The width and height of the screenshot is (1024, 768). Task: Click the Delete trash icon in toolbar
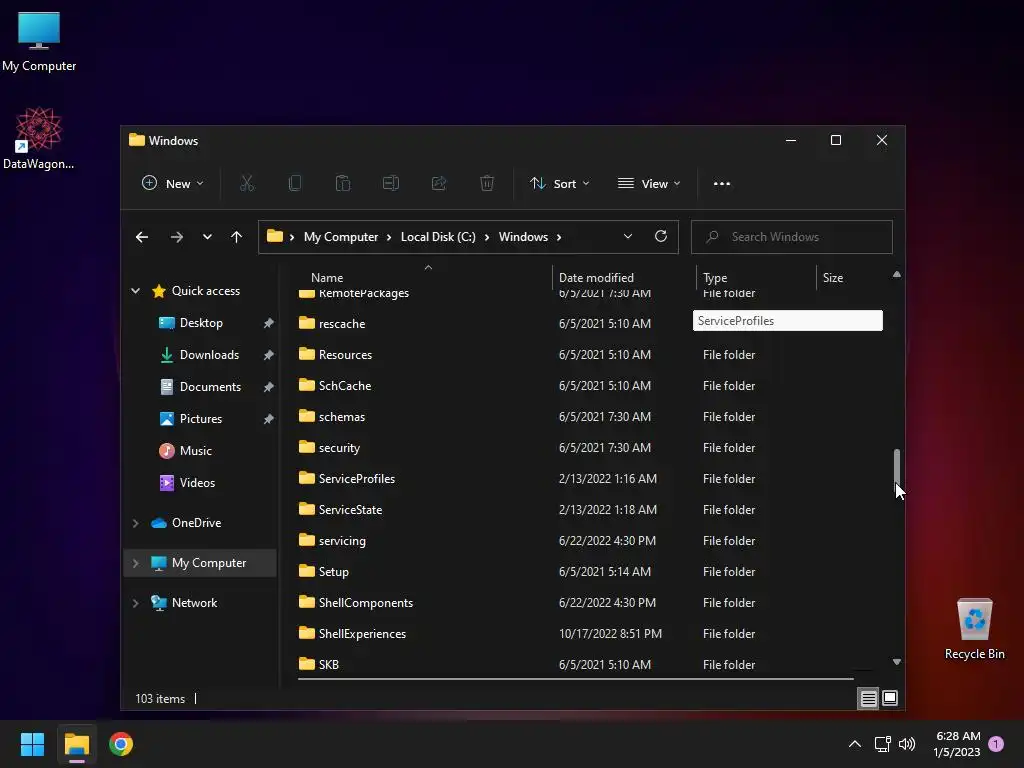487,184
